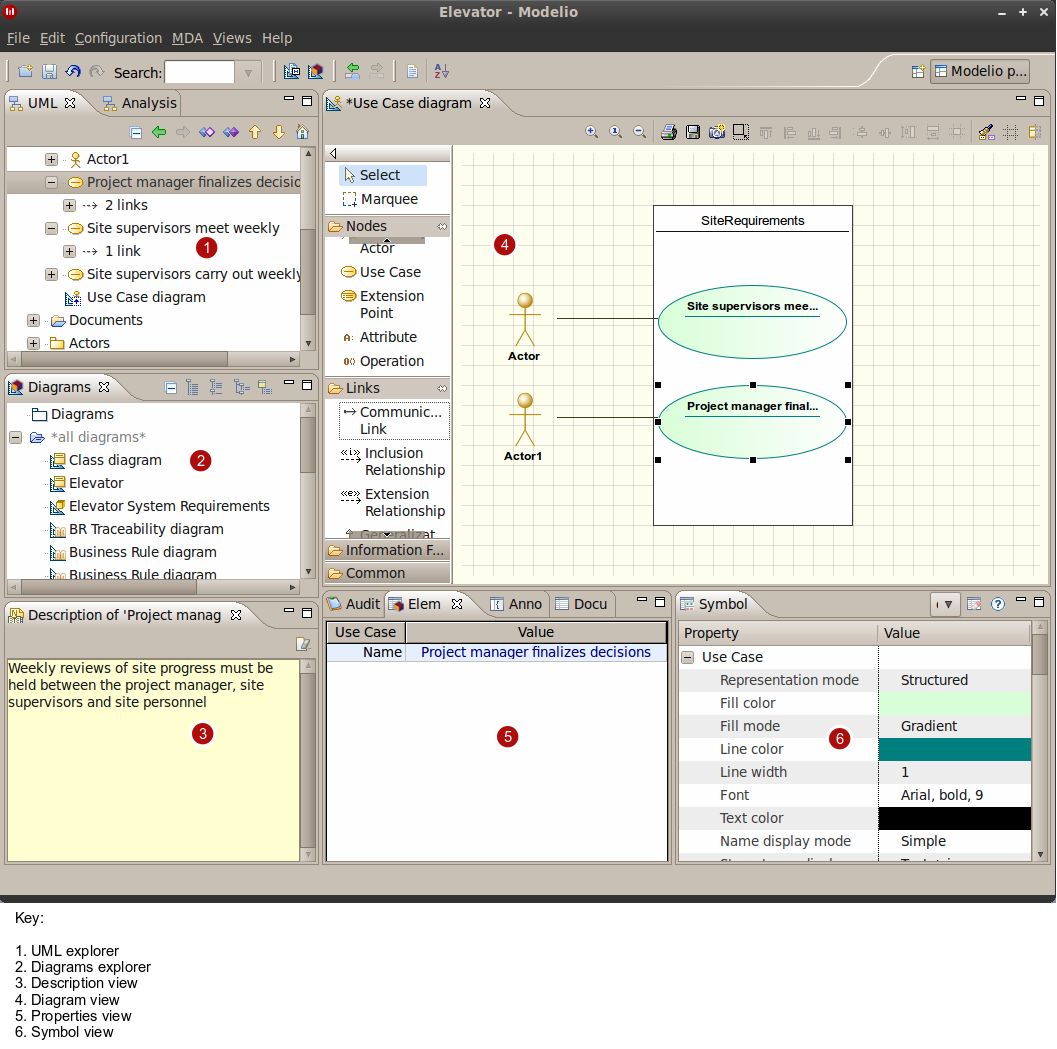Open the Configuration menu

coord(119,38)
